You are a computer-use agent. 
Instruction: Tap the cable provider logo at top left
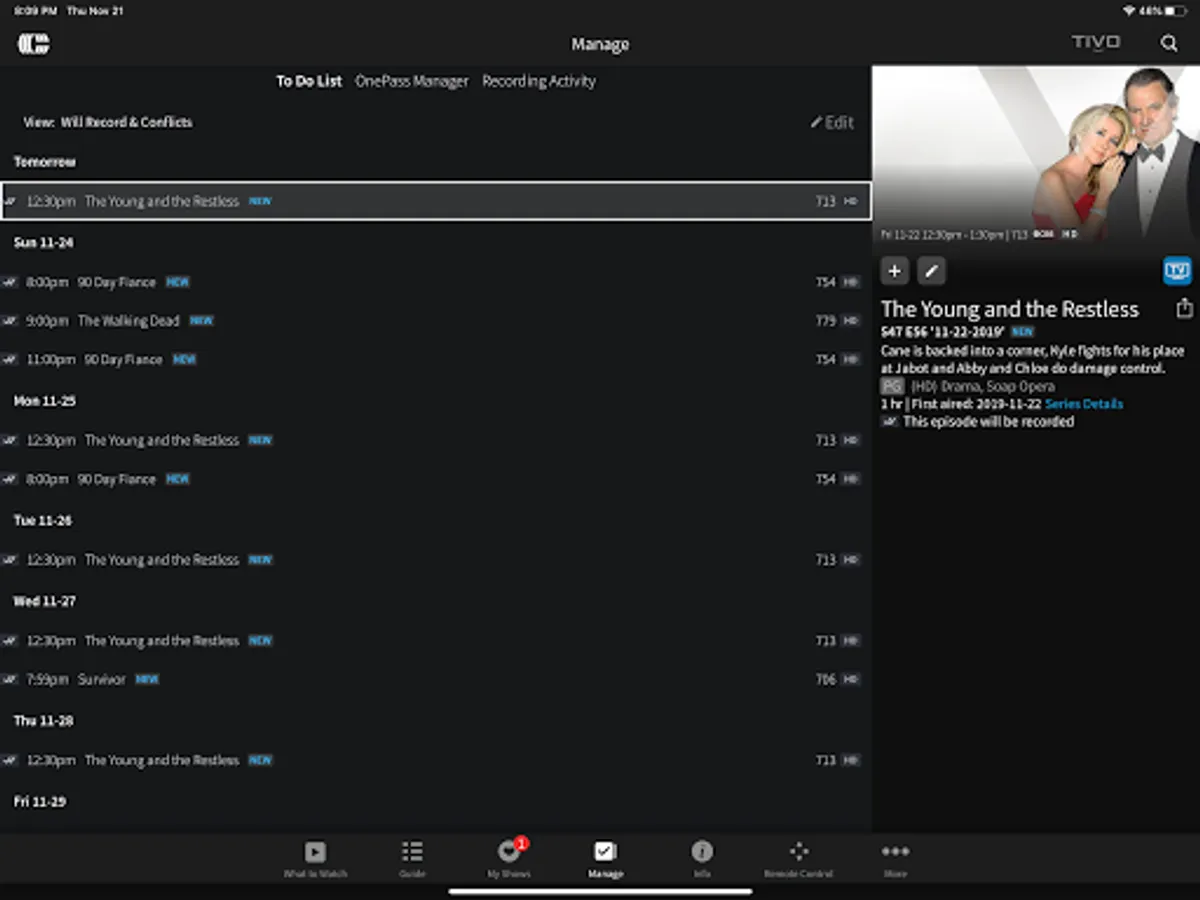point(34,44)
